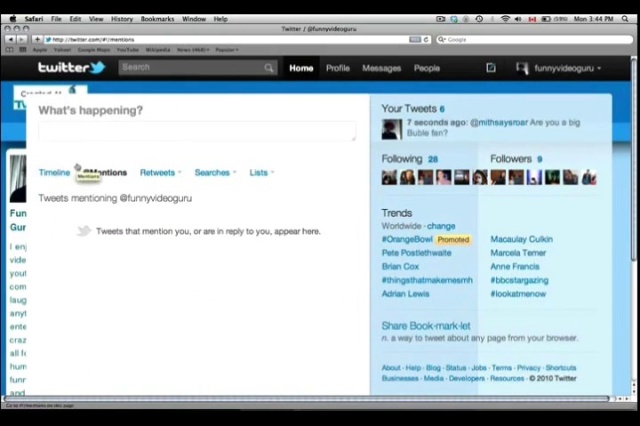Click the Your Tweets 6 heading
The image size is (640, 426).
tap(413, 109)
